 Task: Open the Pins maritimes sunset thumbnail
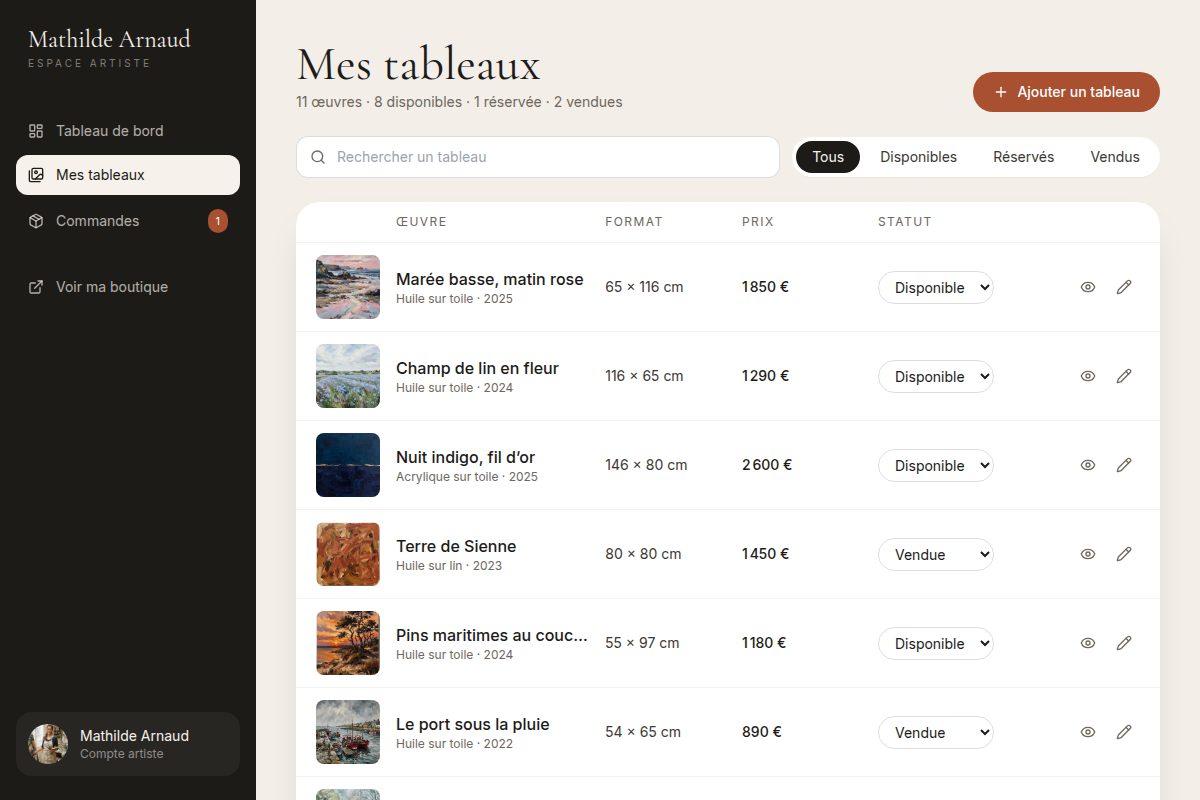(x=348, y=643)
